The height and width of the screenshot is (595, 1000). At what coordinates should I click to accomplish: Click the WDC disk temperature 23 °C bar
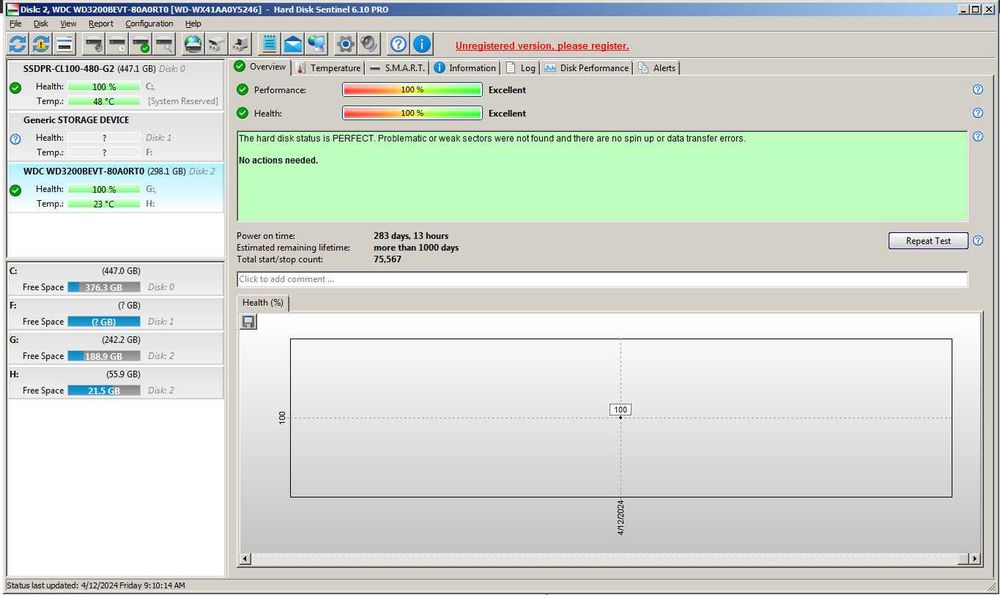104,204
